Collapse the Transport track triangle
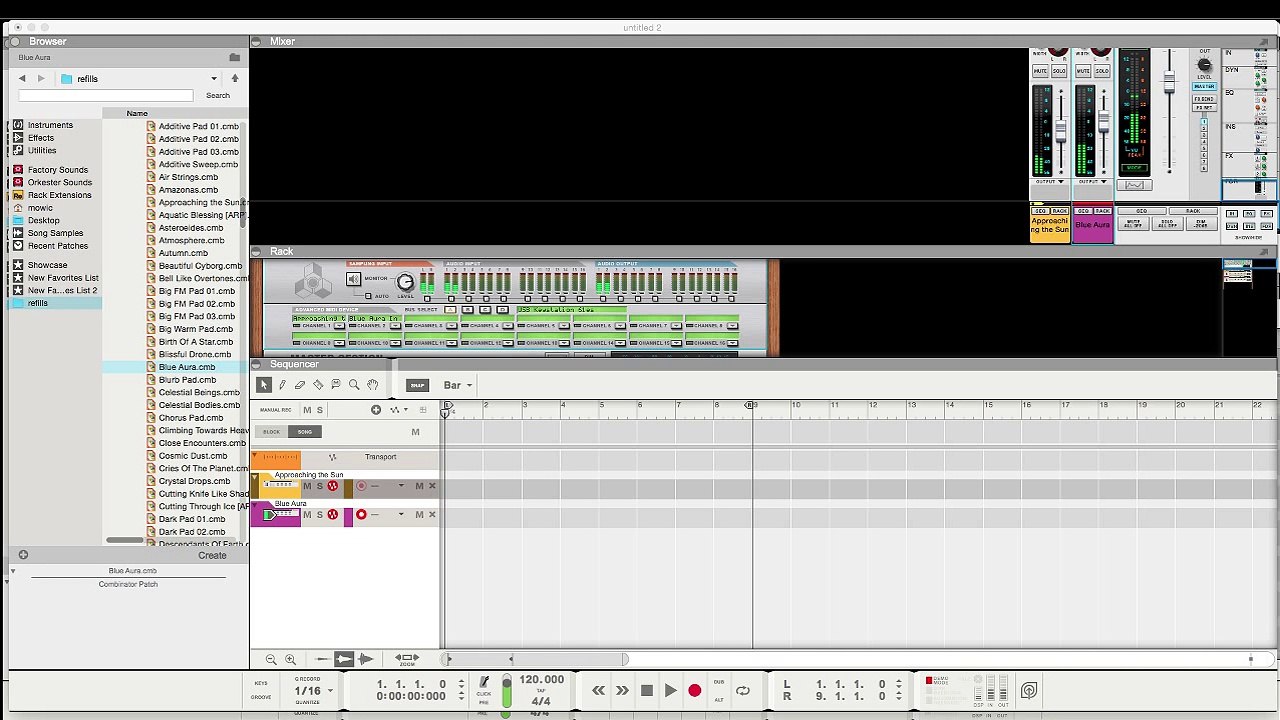 [255, 457]
